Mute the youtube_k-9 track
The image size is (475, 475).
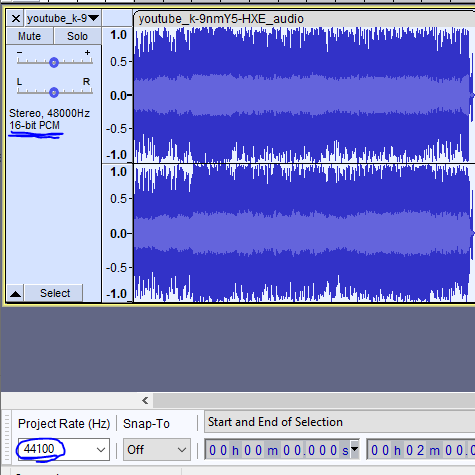[x=30, y=36]
